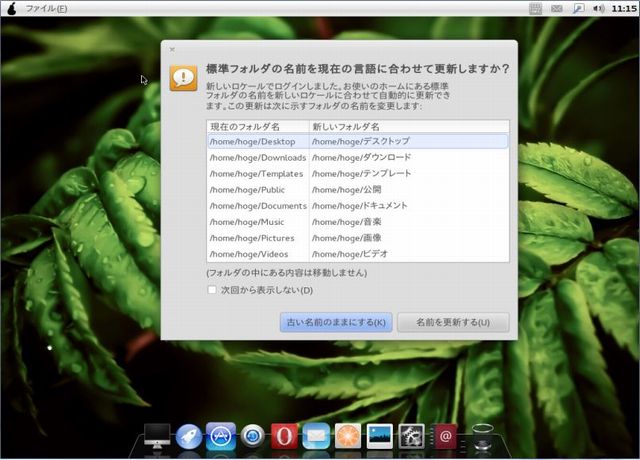Click the rocket Launchpad icon in dock
This screenshot has height=460, width=640.
(x=189, y=436)
